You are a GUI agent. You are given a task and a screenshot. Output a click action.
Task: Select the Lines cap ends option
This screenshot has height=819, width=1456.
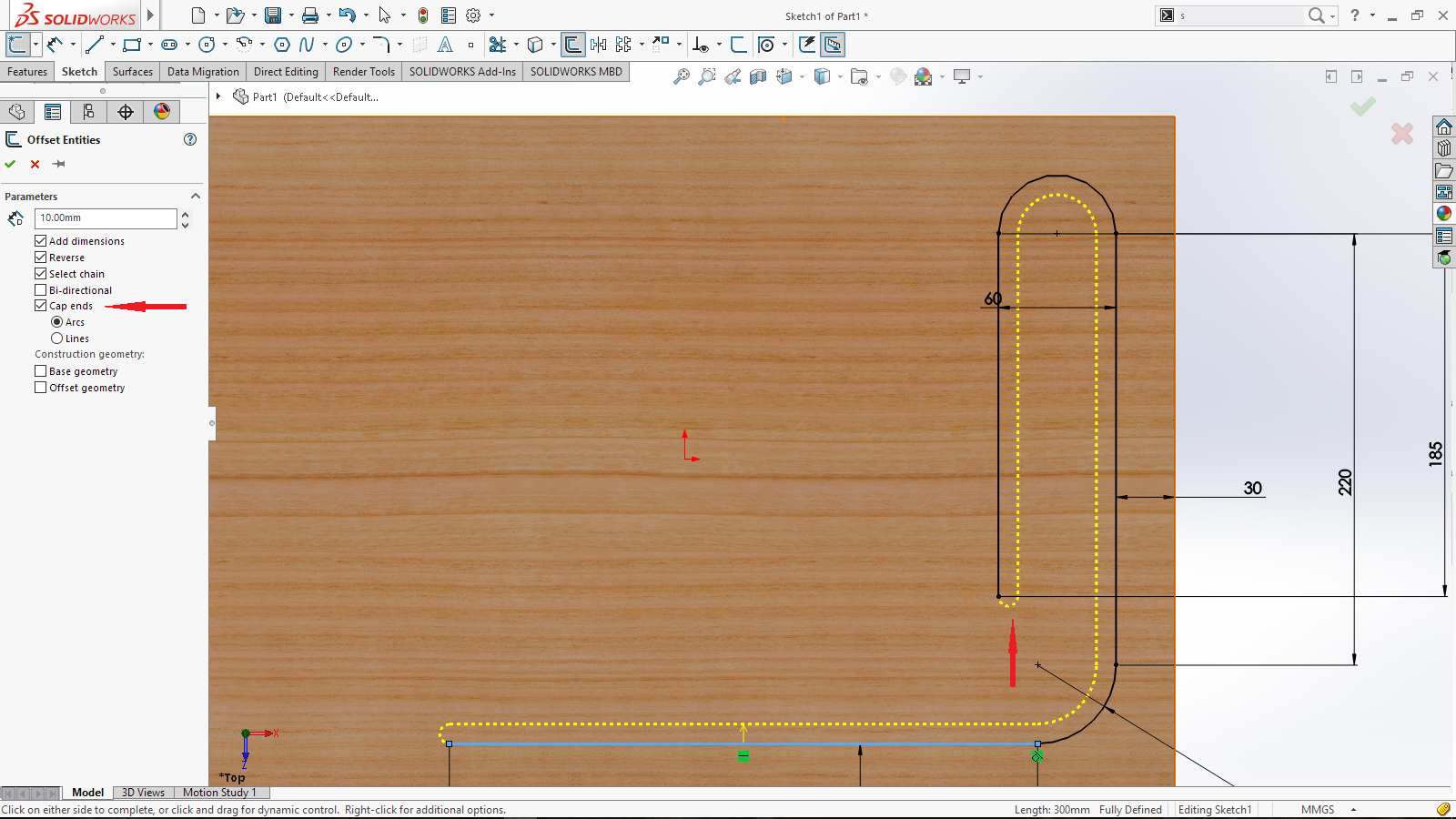(57, 339)
